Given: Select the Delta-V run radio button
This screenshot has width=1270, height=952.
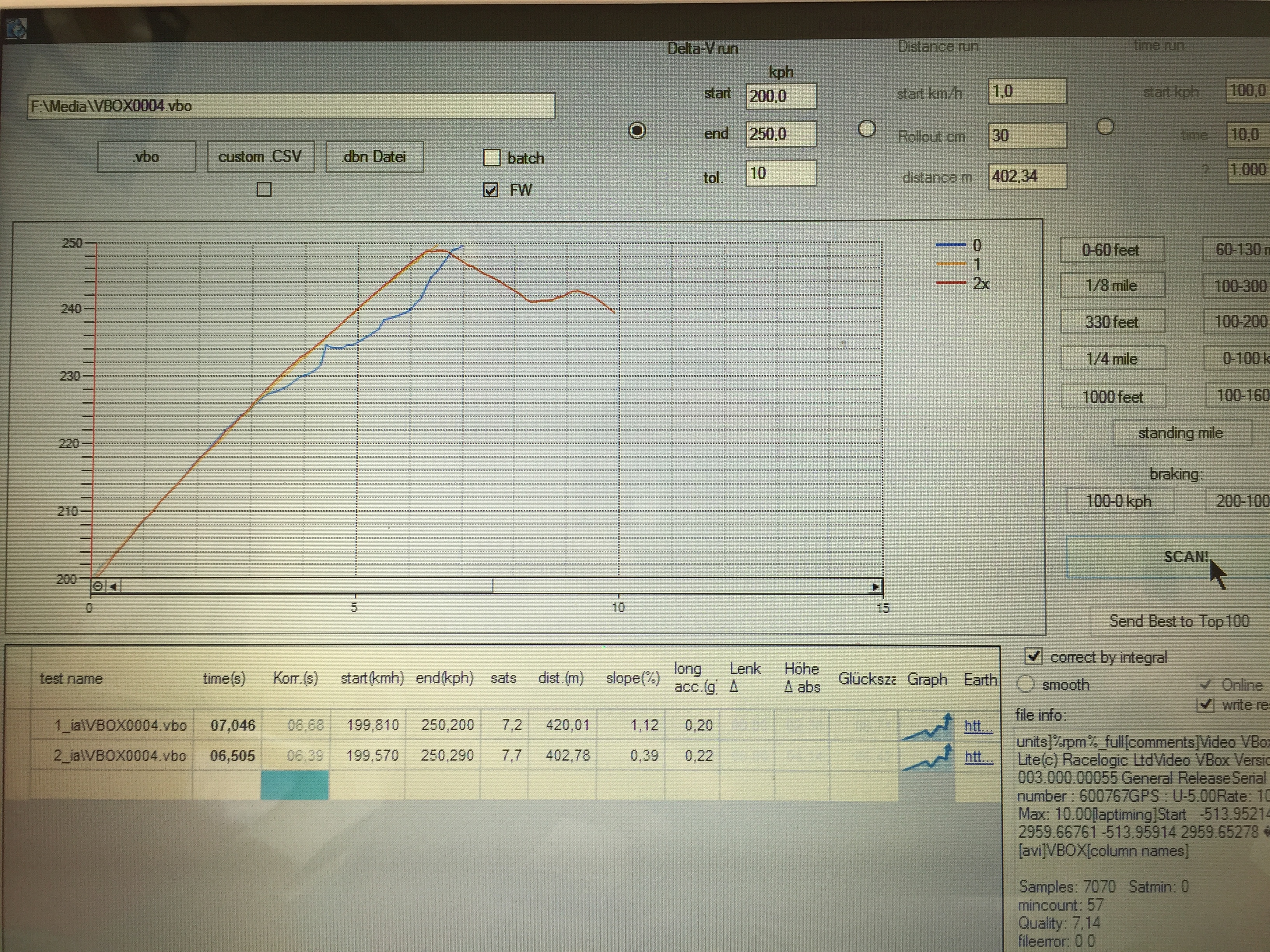Looking at the screenshot, I should 637,131.
